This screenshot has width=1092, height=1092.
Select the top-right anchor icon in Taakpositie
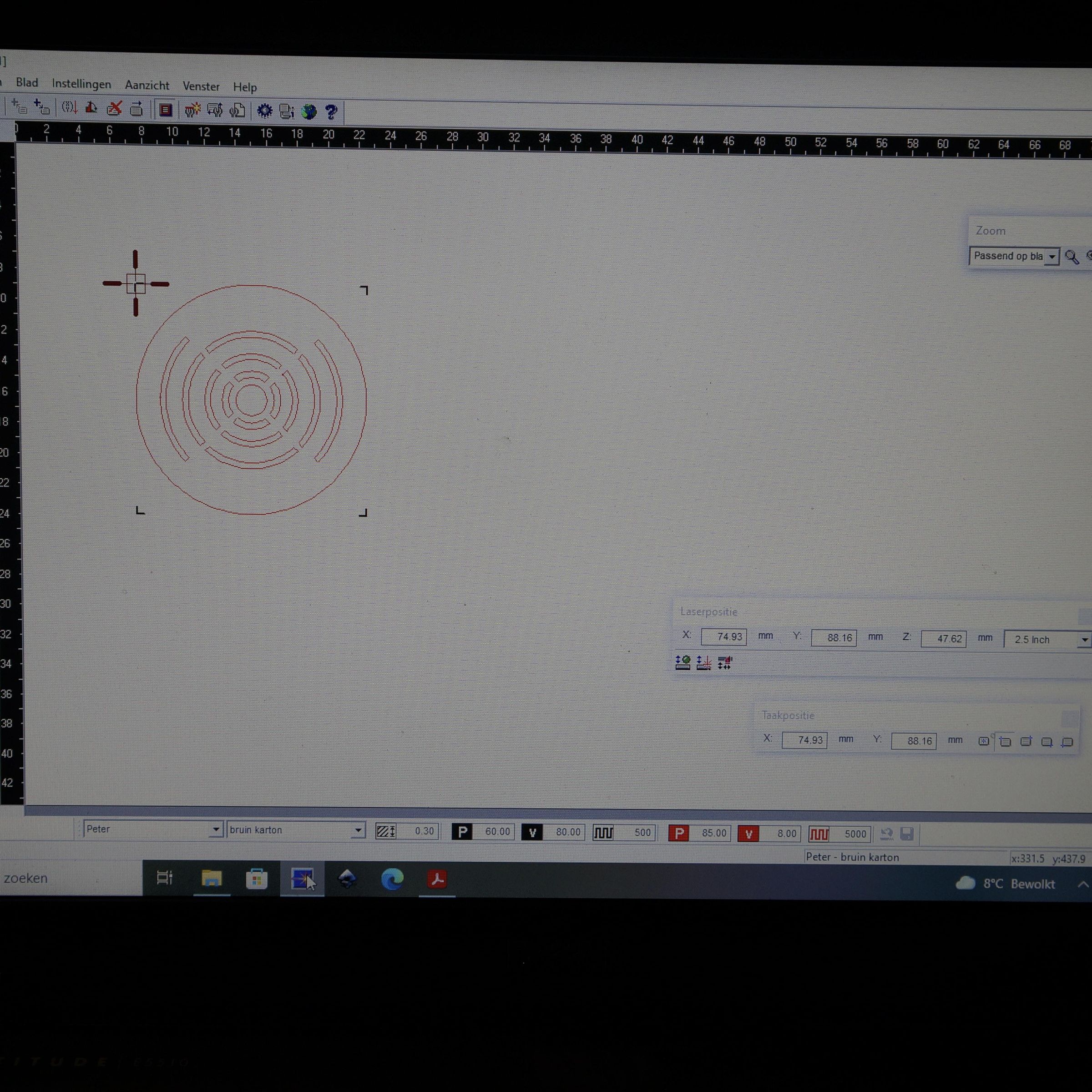pos(1026,742)
